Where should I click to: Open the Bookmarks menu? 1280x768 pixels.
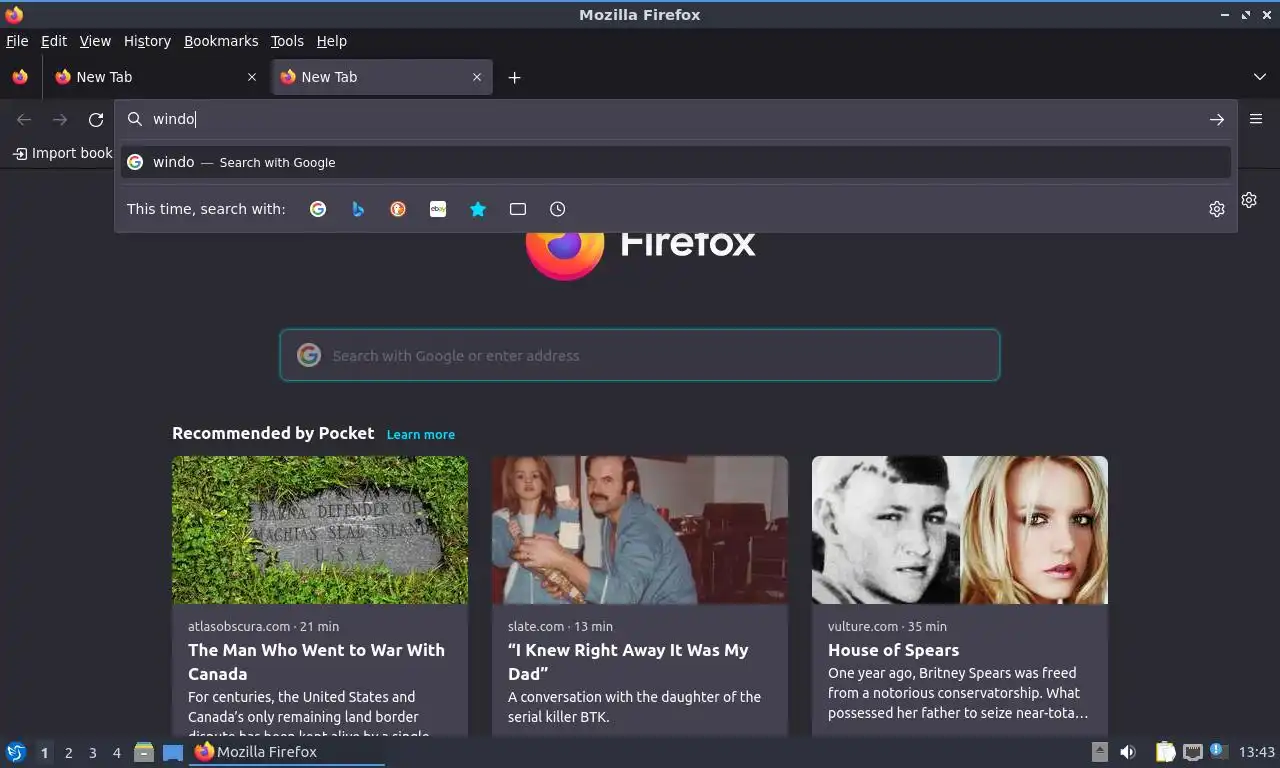click(221, 41)
